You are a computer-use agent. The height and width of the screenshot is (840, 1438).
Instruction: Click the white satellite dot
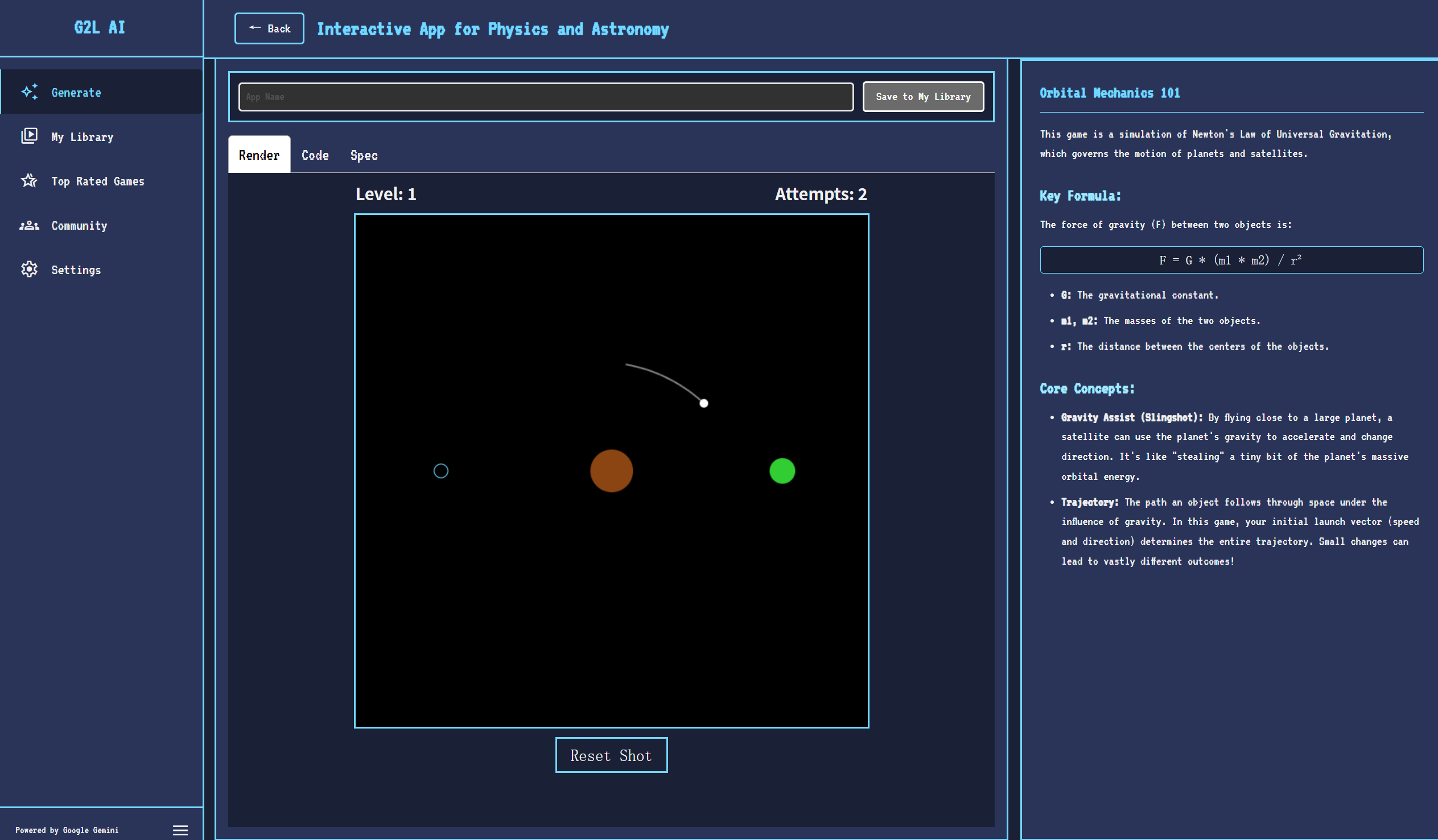pyautogui.click(x=703, y=403)
